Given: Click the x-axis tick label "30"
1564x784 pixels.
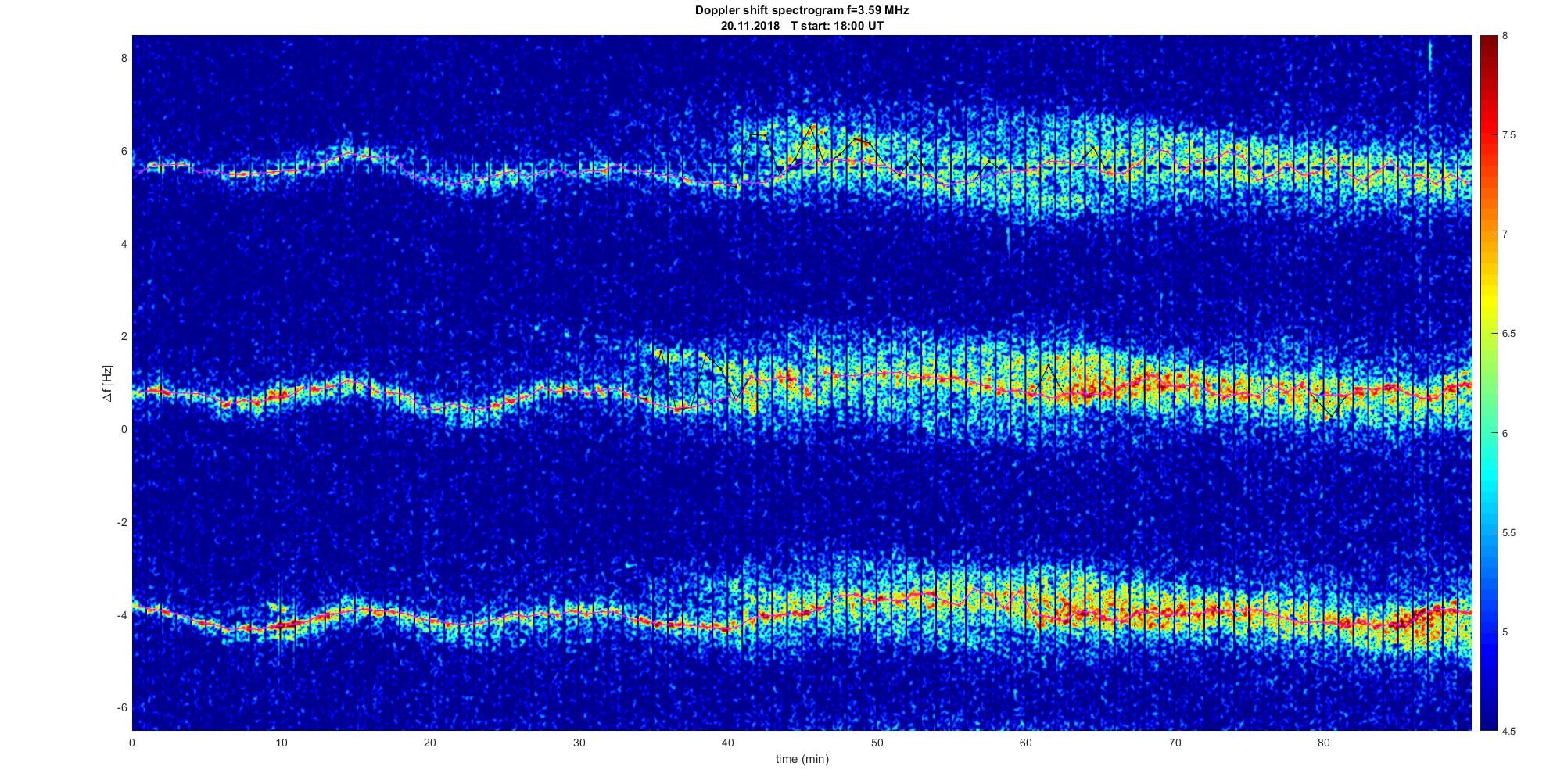Looking at the screenshot, I should pyautogui.click(x=579, y=742).
